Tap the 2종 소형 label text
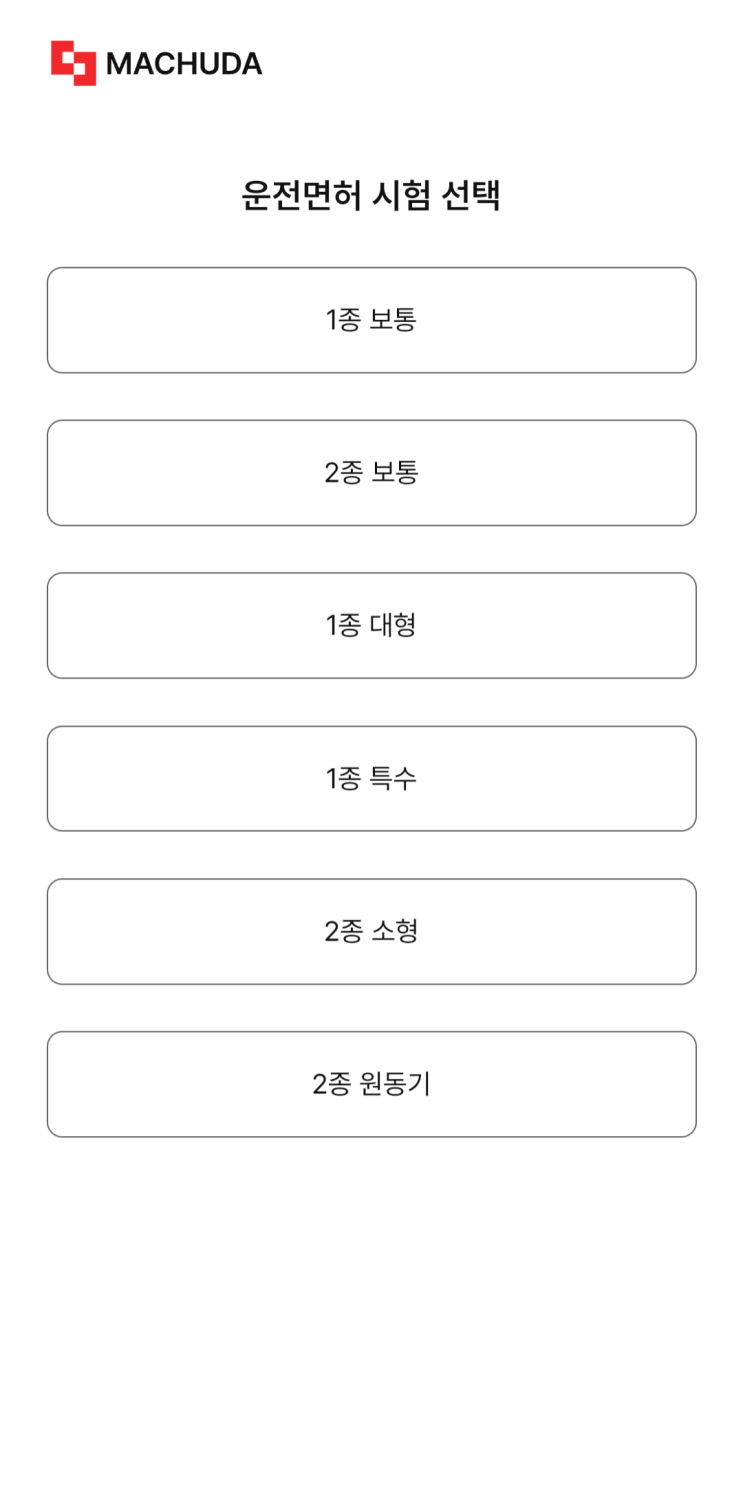The height and width of the screenshot is (1498, 743). (x=371, y=932)
